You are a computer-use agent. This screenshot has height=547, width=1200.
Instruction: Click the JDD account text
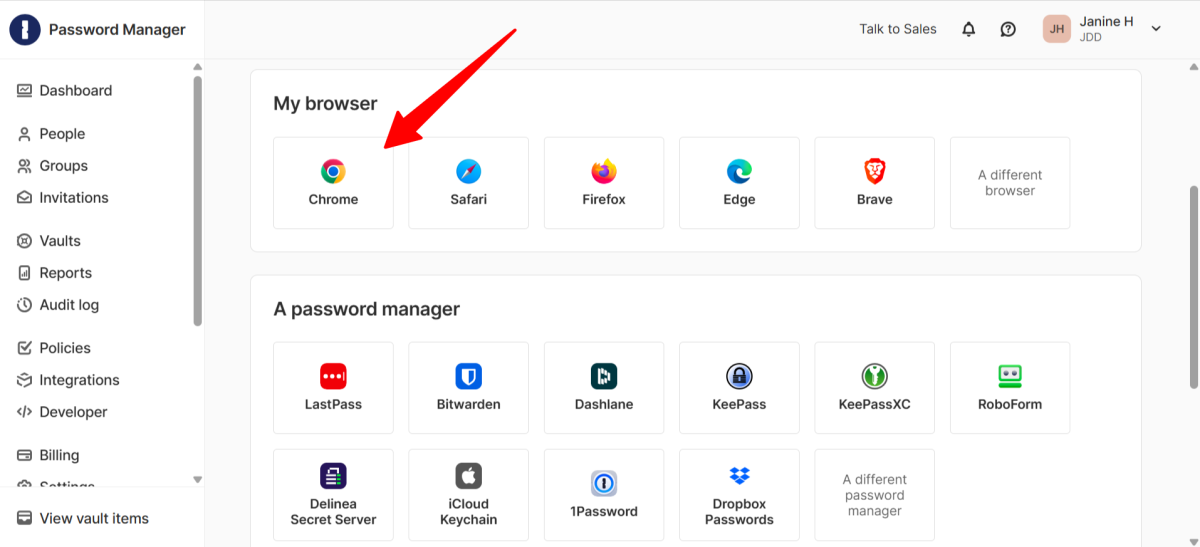(x=1091, y=37)
